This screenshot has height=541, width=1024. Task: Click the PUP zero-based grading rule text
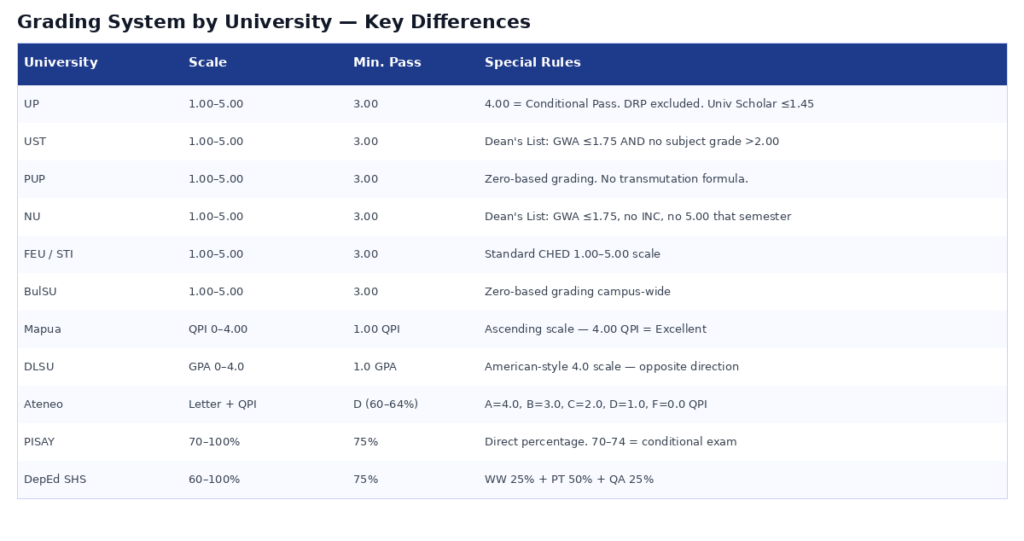[x=616, y=179]
